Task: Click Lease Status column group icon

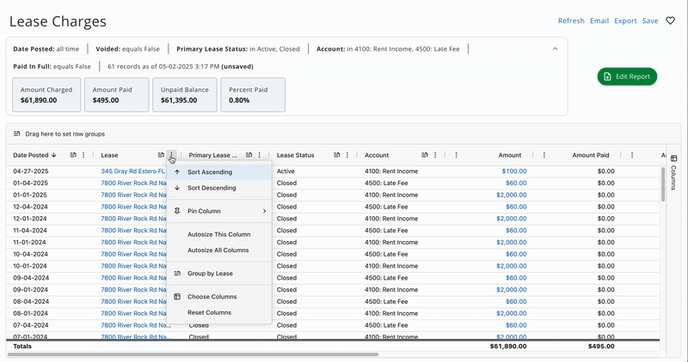Action: pyautogui.click(x=337, y=155)
